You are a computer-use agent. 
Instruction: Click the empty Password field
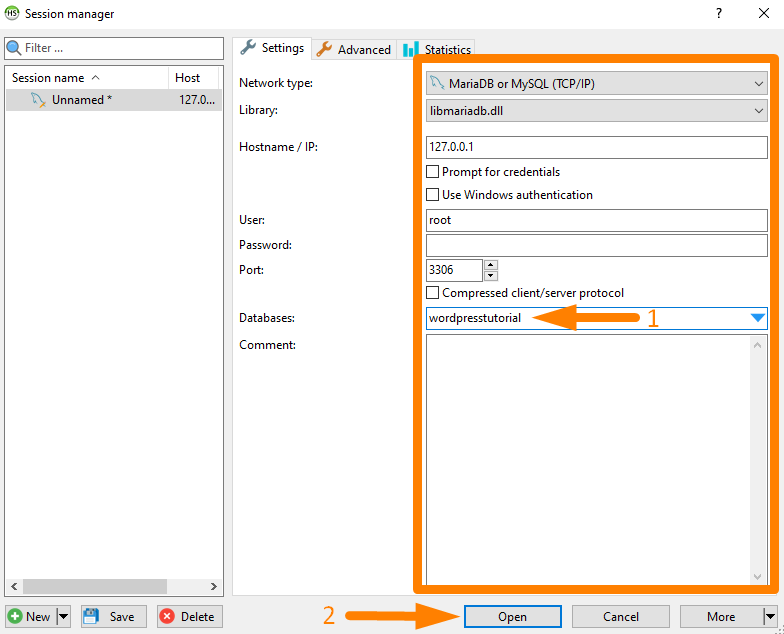pyautogui.click(x=596, y=246)
